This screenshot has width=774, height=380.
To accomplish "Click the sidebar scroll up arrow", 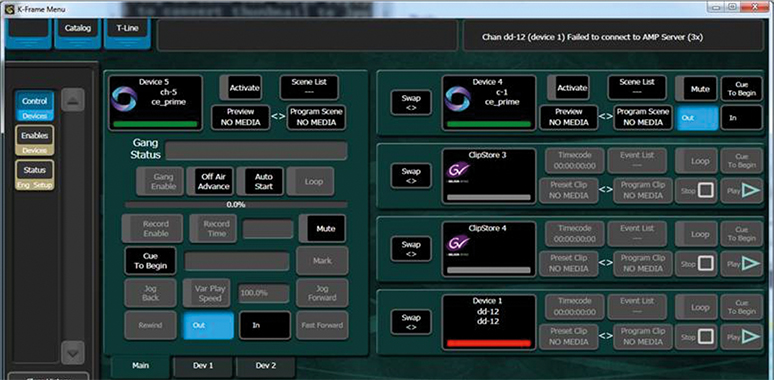I will (x=73, y=100).
